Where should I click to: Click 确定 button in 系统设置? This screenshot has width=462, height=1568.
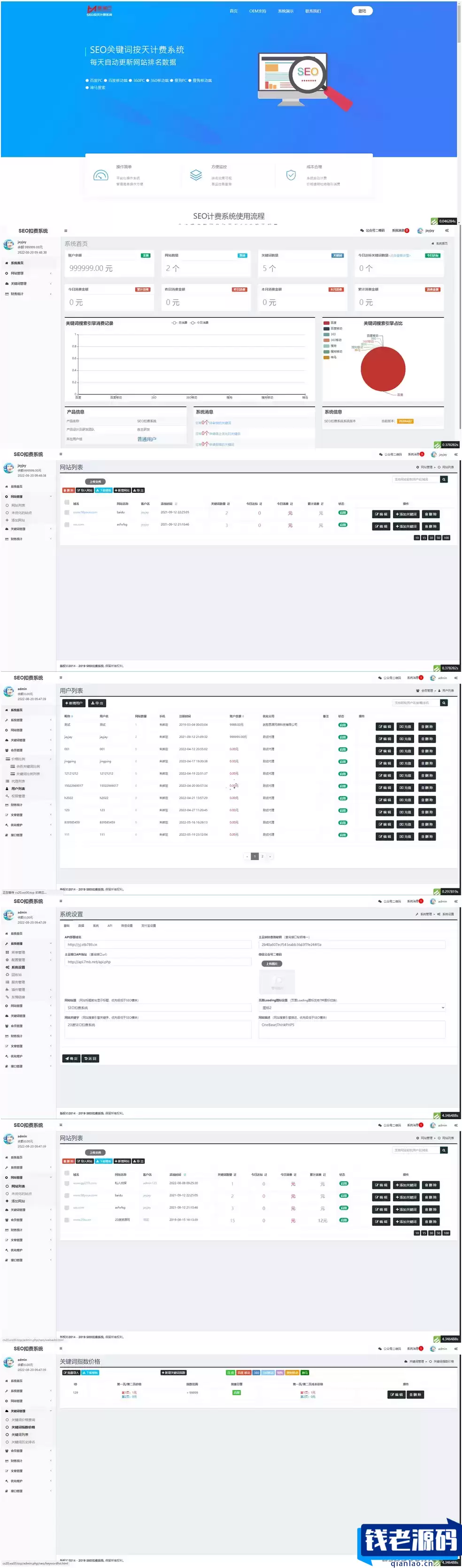[x=71, y=1059]
